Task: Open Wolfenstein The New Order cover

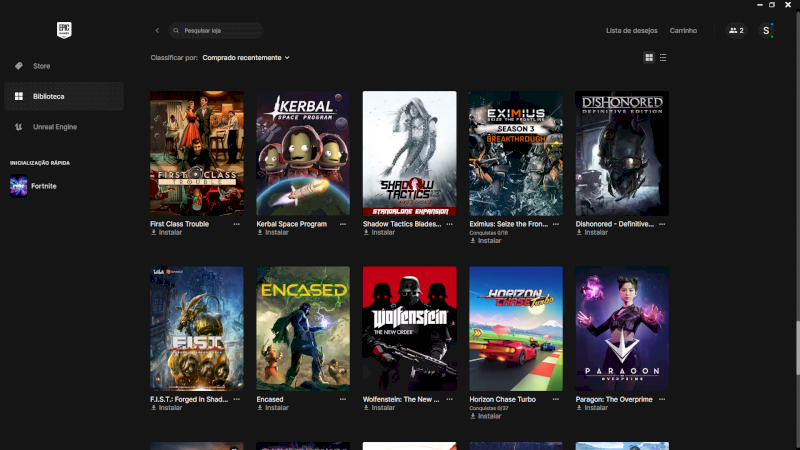Action: point(409,329)
